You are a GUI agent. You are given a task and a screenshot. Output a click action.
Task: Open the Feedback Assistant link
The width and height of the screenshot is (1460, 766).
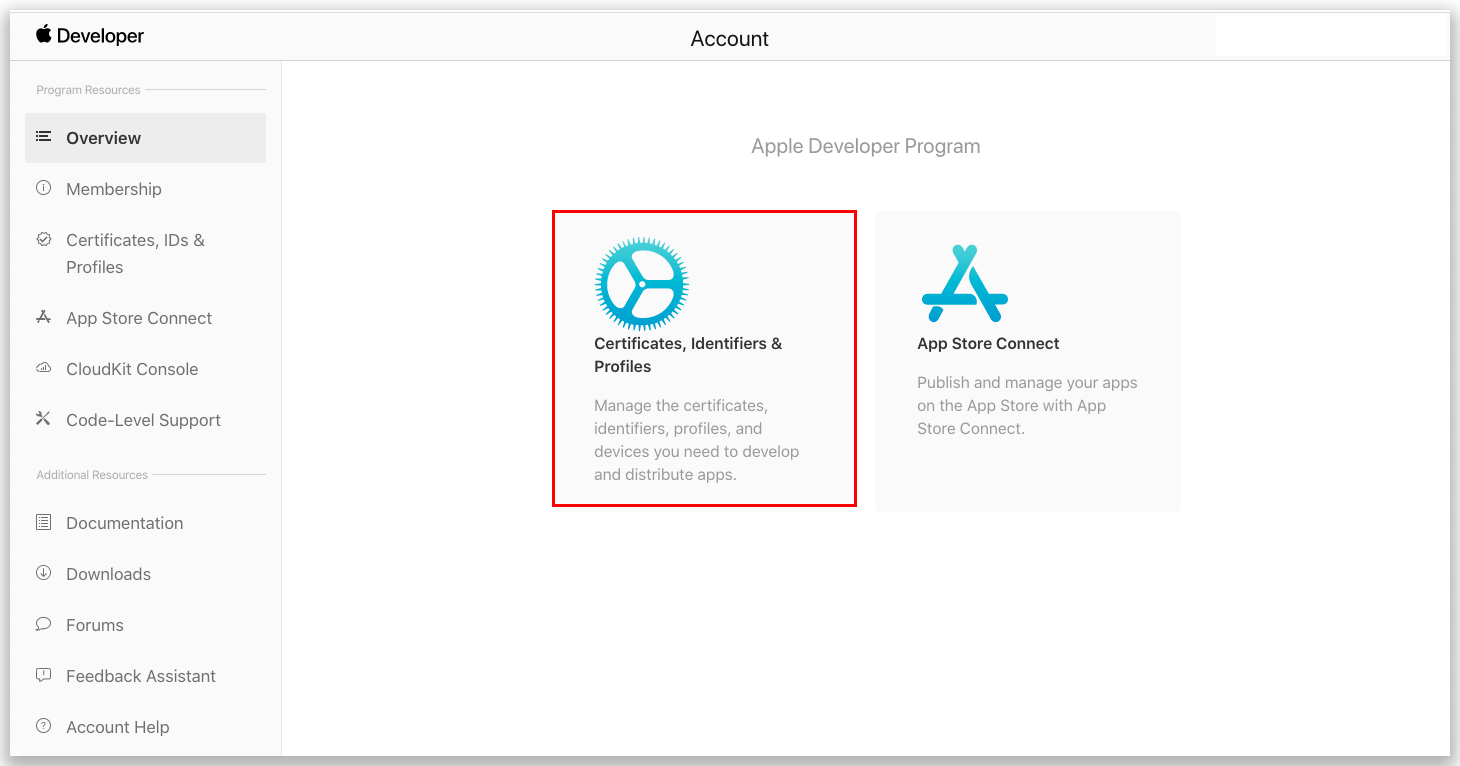(141, 676)
